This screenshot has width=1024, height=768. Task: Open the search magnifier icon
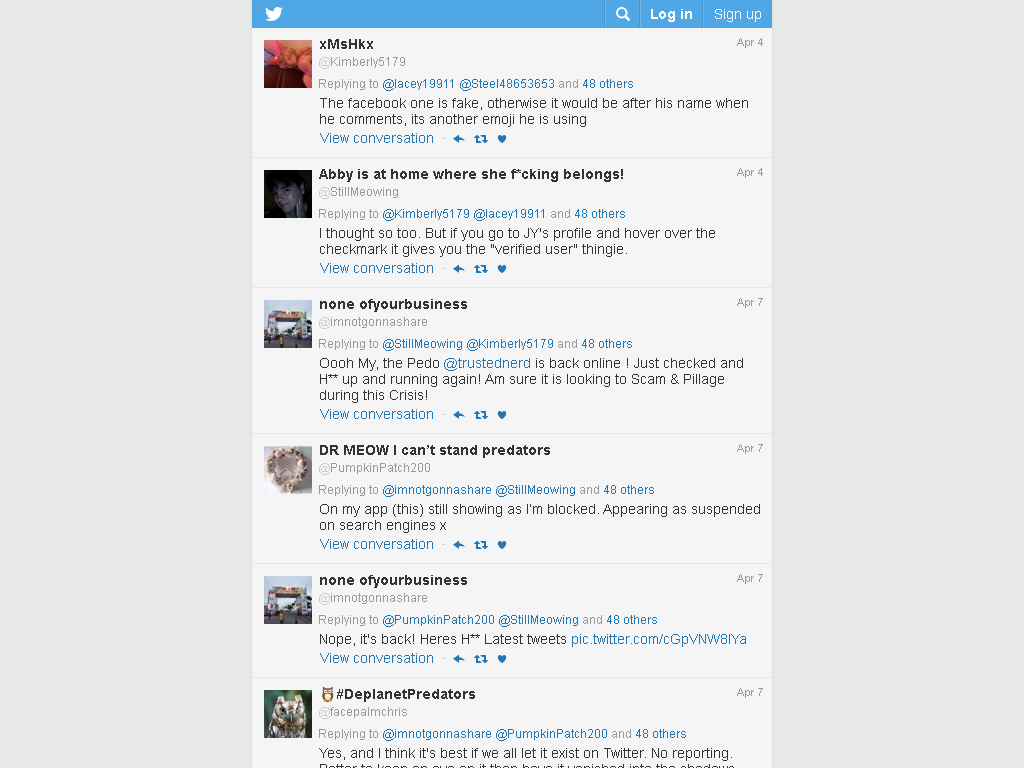coord(622,14)
